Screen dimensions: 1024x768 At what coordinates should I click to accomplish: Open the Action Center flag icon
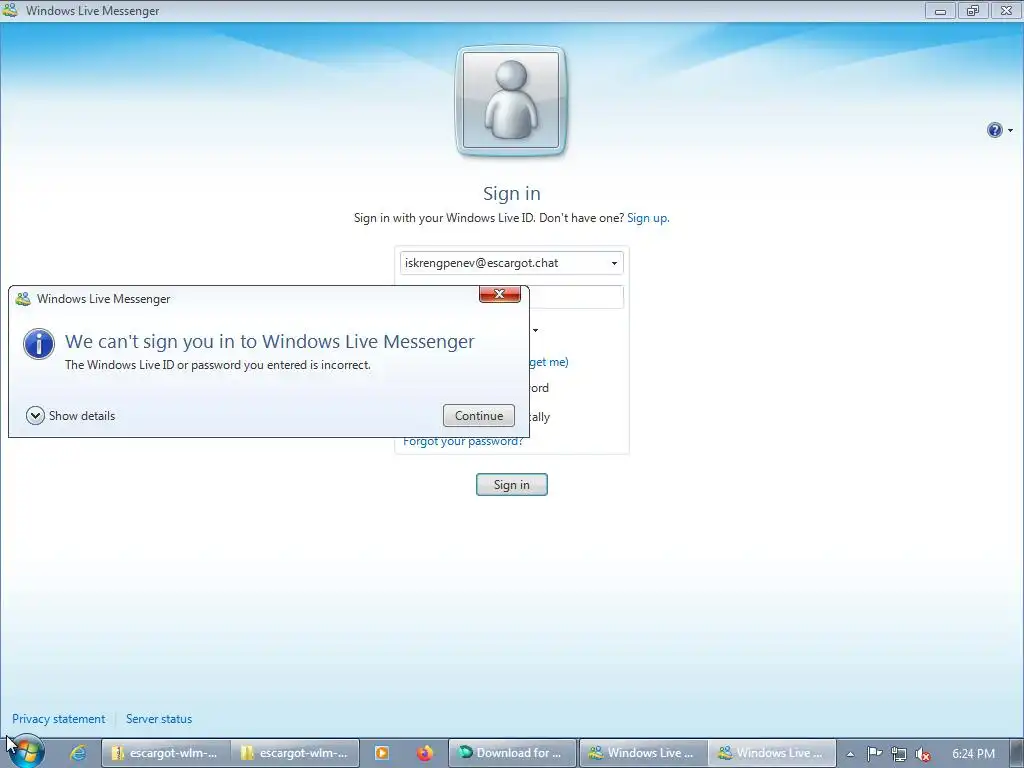click(x=874, y=754)
